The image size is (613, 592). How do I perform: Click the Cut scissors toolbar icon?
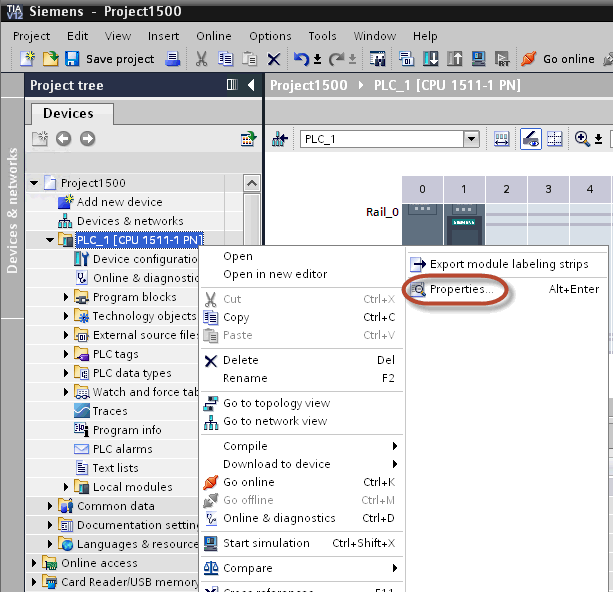click(x=201, y=59)
